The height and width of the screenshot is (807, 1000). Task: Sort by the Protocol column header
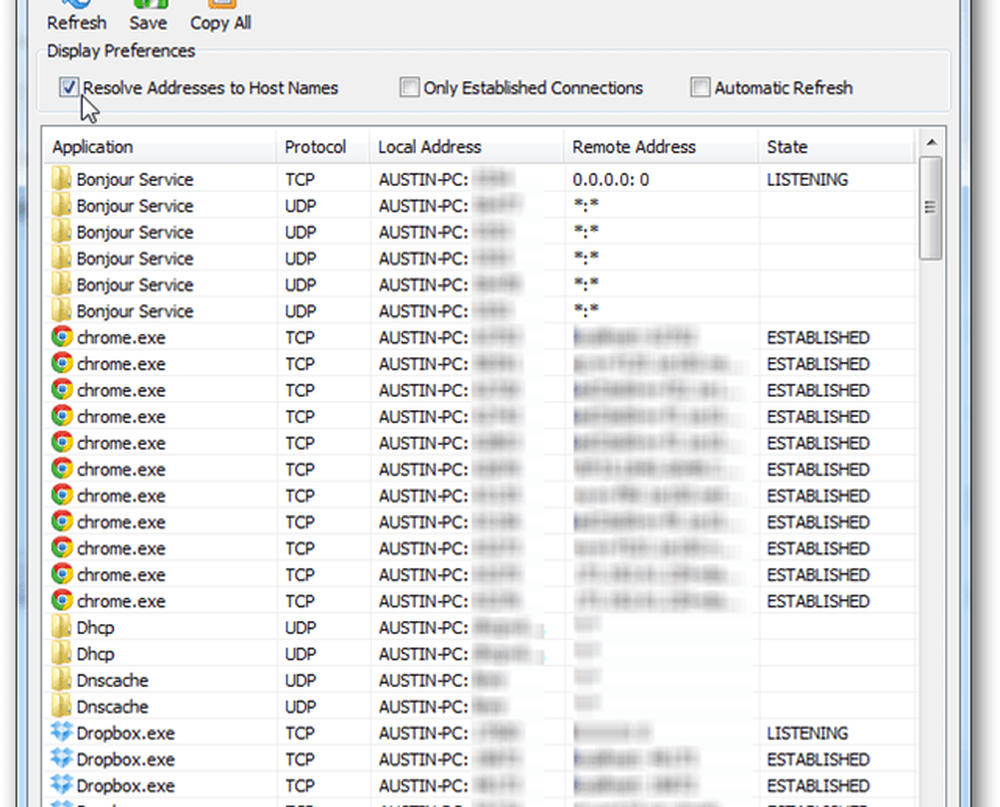coord(323,147)
